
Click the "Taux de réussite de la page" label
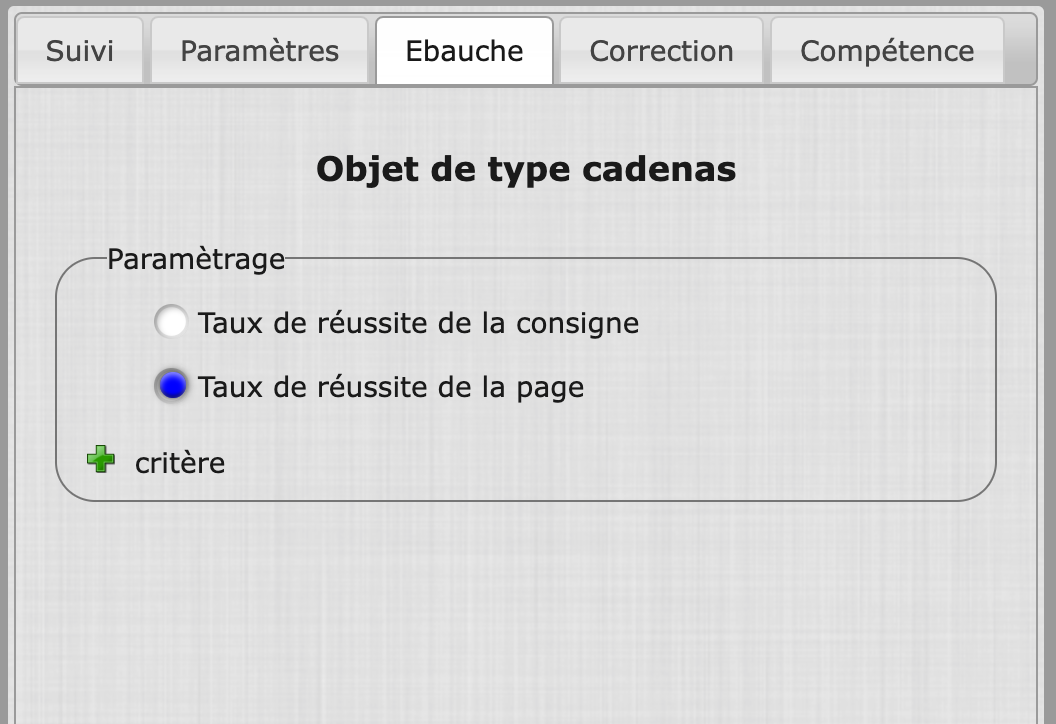click(390, 386)
